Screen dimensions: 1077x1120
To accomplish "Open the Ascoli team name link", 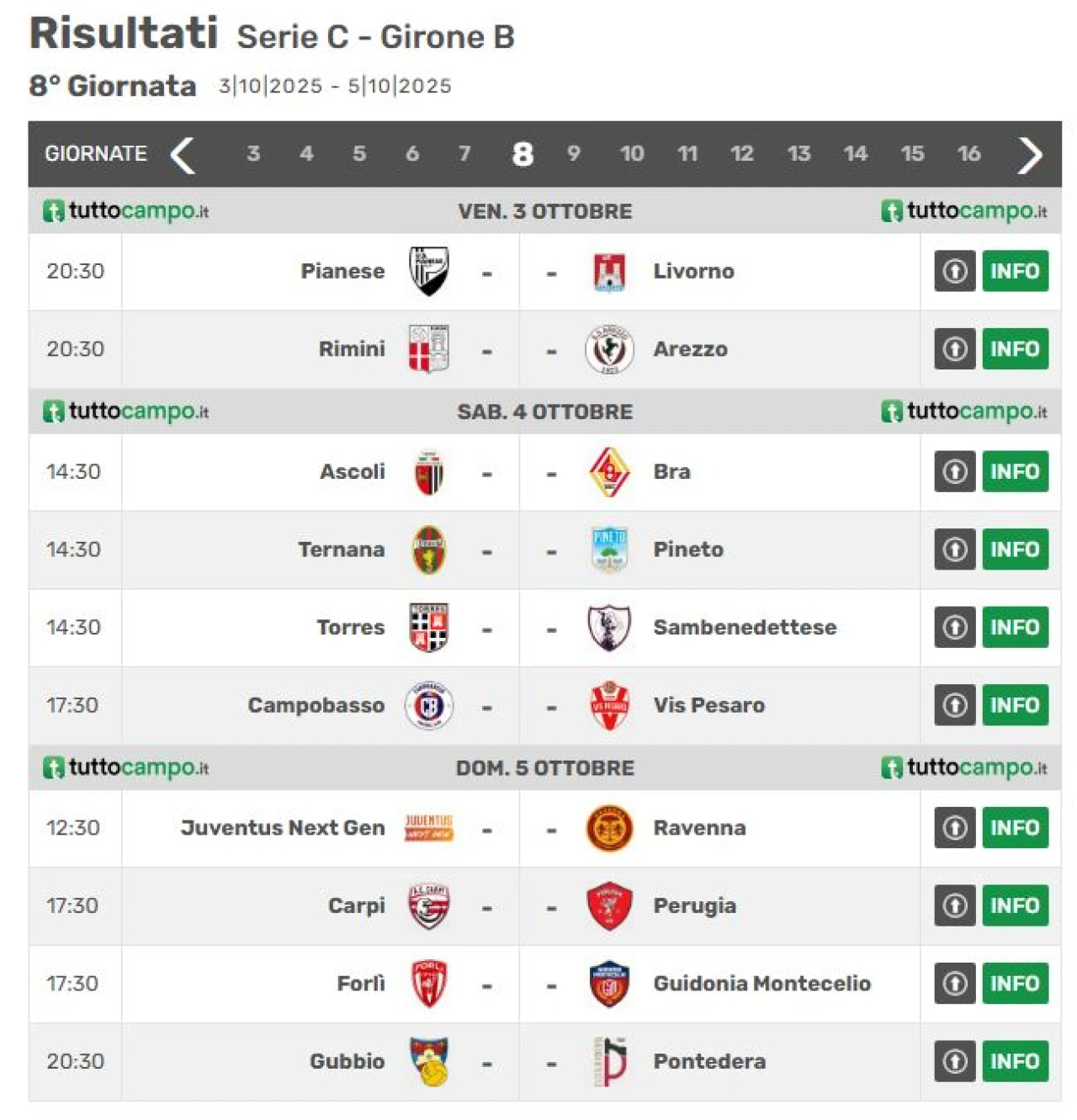I will click(x=353, y=472).
